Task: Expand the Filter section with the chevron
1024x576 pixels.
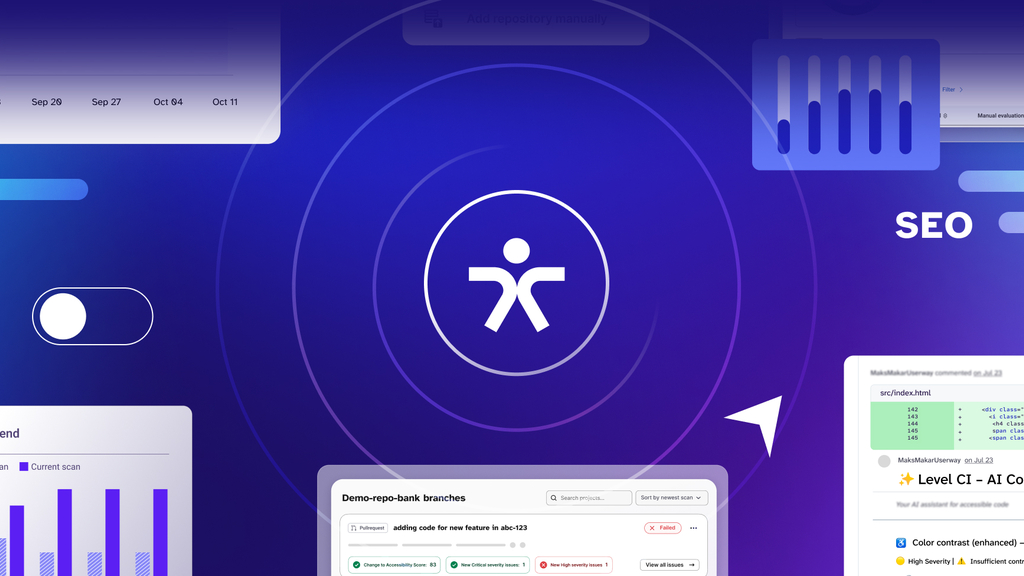Action: 962,89
